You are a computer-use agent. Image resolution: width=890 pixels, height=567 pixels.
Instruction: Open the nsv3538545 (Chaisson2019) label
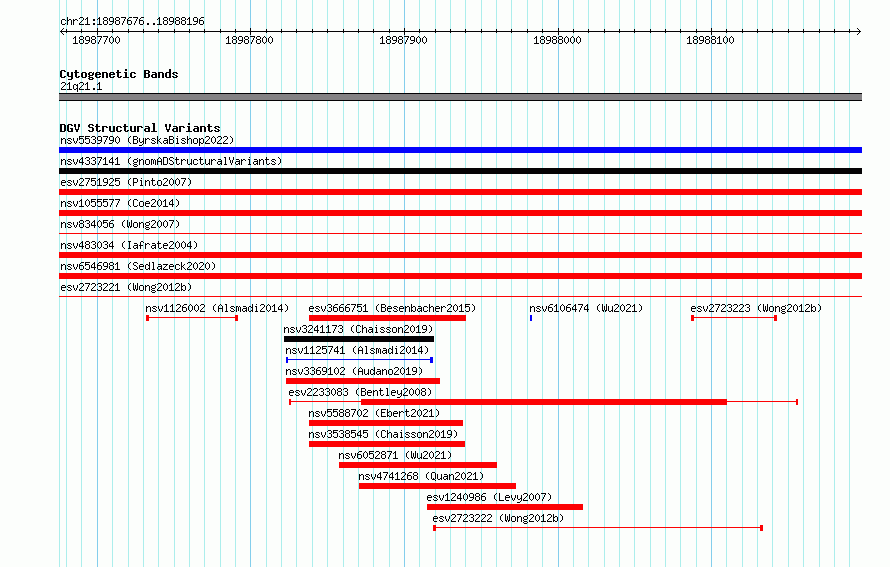[x=383, y=434]
